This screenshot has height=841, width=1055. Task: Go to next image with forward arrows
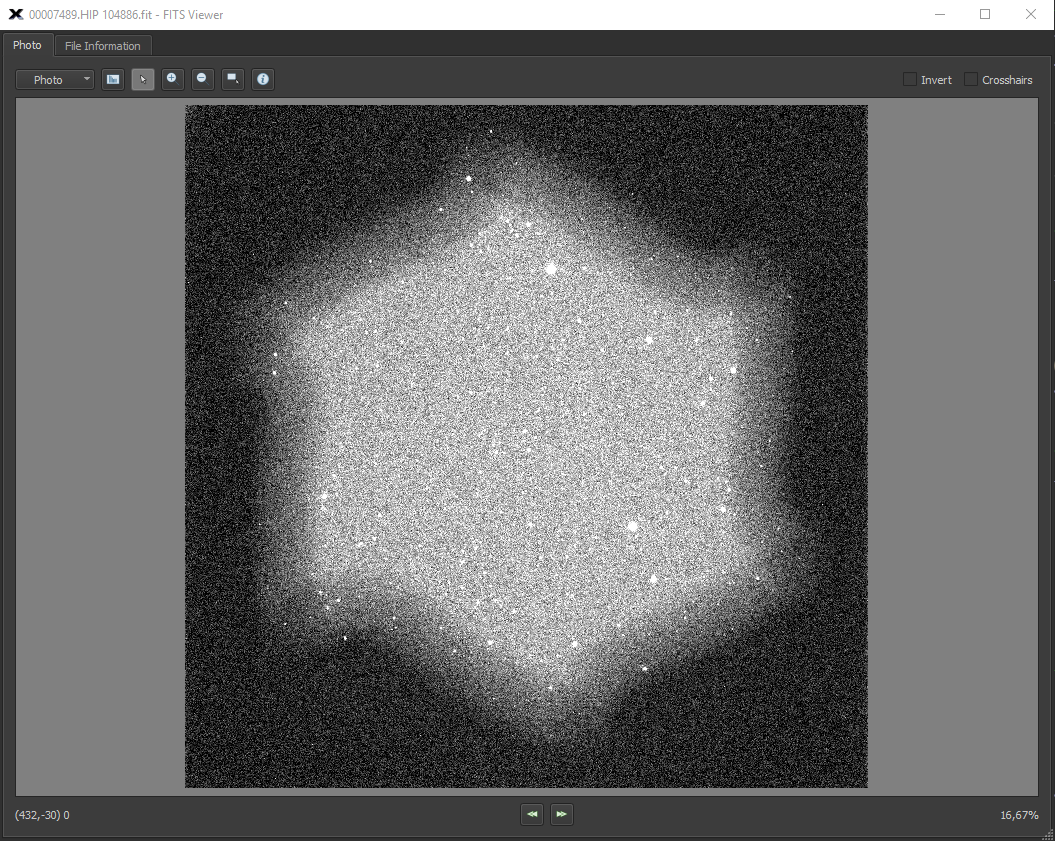(x=562, y=815)
